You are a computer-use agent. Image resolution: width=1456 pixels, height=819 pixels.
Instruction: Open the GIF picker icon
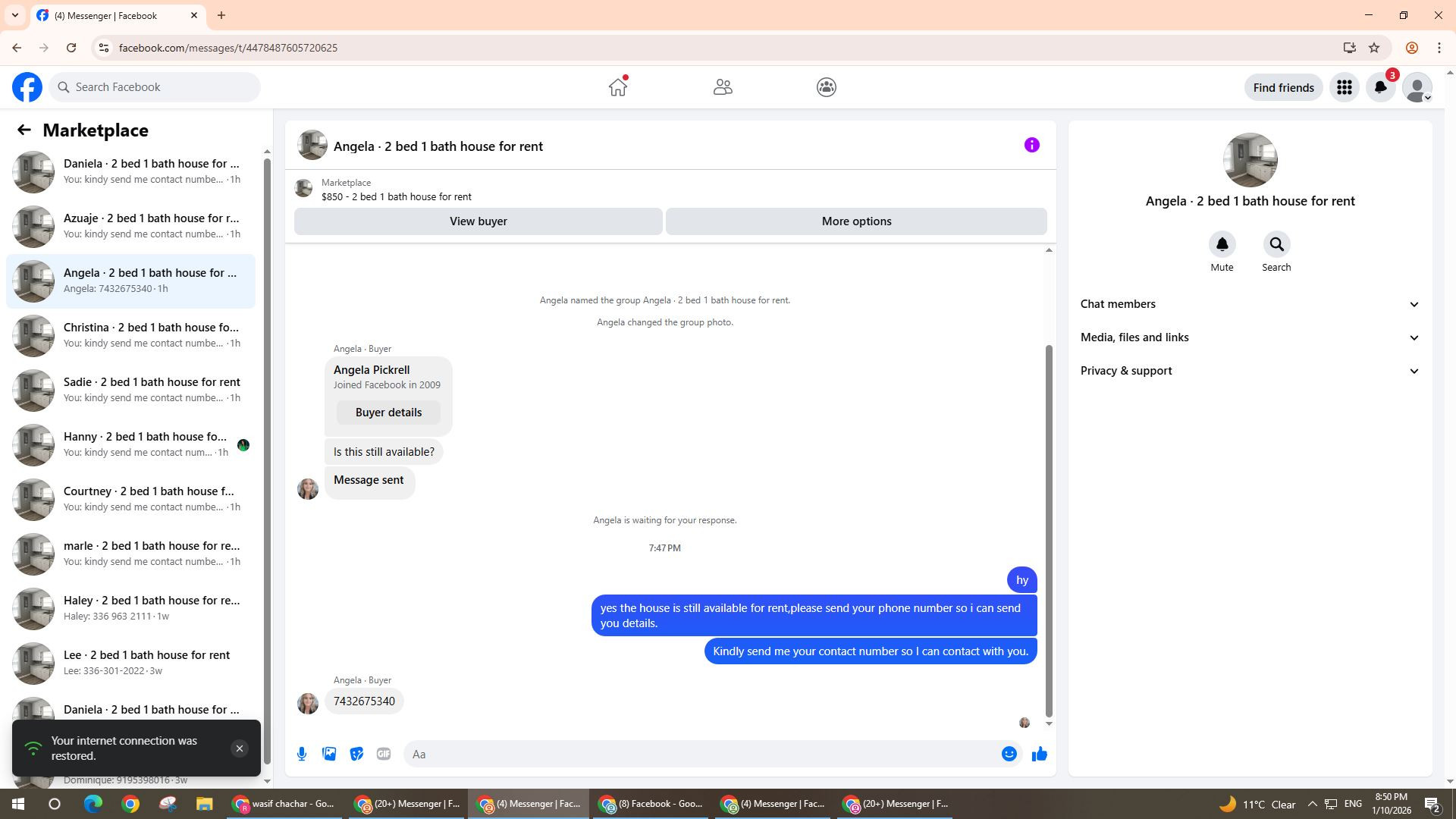[384, 754]
